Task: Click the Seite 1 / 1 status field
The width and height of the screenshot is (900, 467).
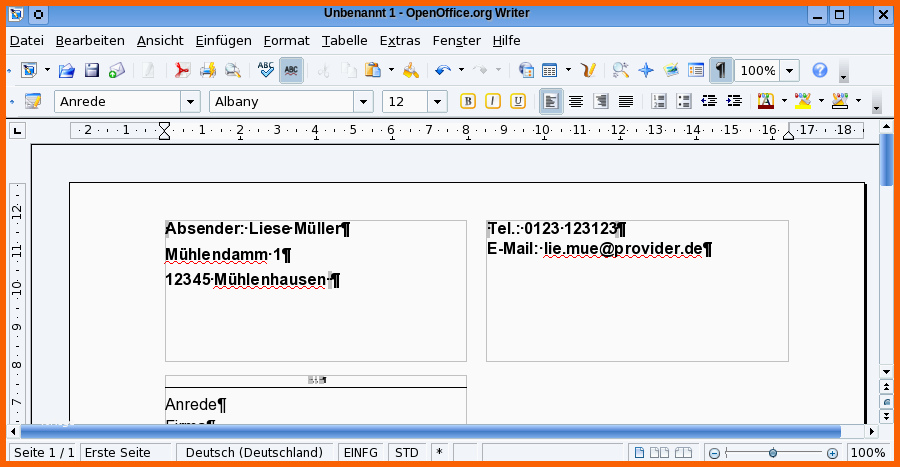Action: (x=44, y=453)
